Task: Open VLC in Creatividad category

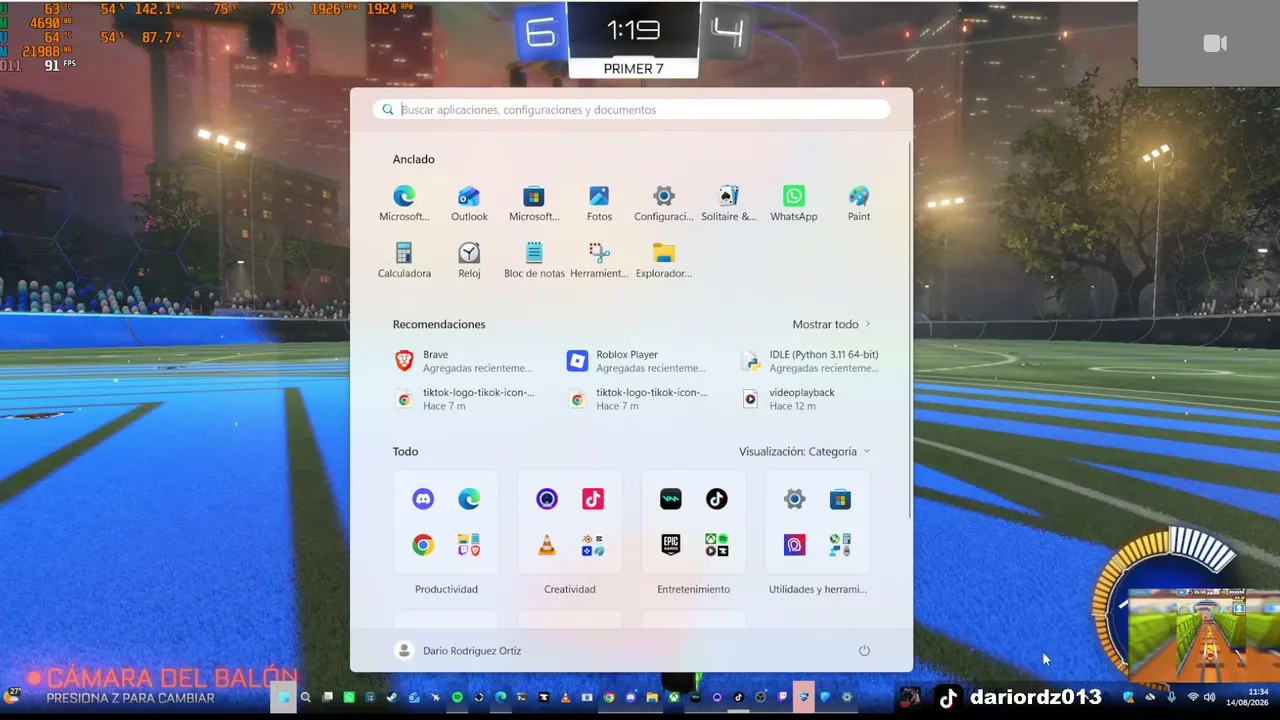Action: click(x=547, y=545)
